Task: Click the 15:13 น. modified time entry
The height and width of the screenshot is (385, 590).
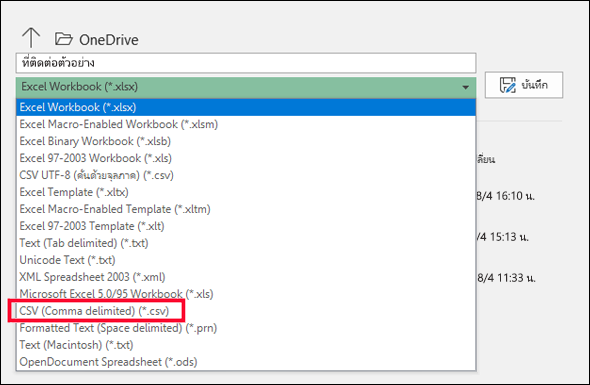Action: coord(503,237)
